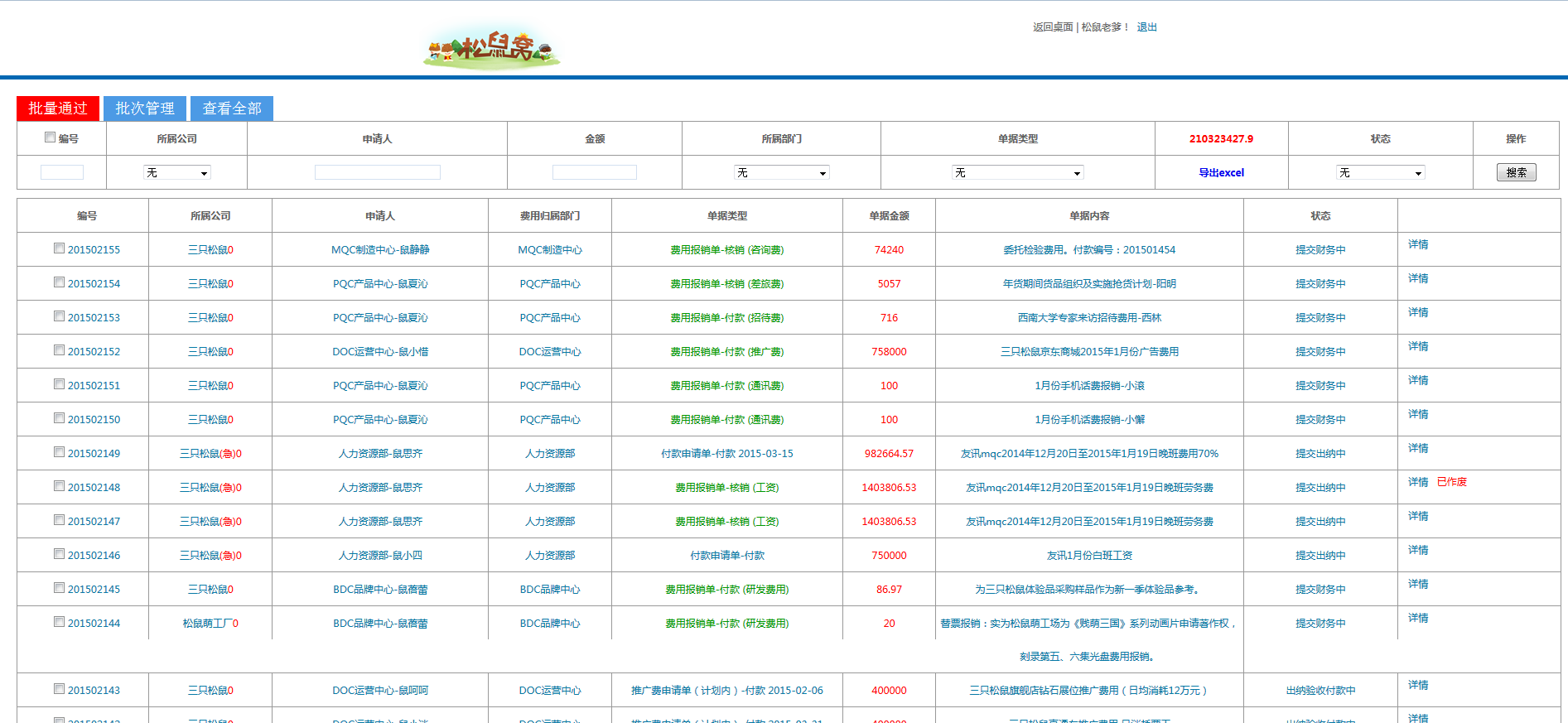Screen dimensions: 1568x723
Task: Click 批量通过 red button
Action: point(58,108)
